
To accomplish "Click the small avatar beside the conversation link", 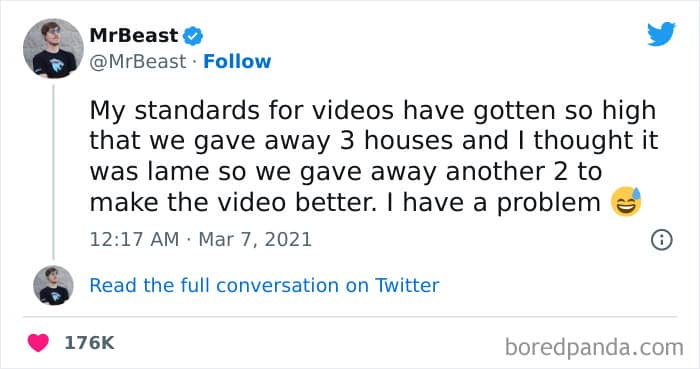I will pos(53,285).
